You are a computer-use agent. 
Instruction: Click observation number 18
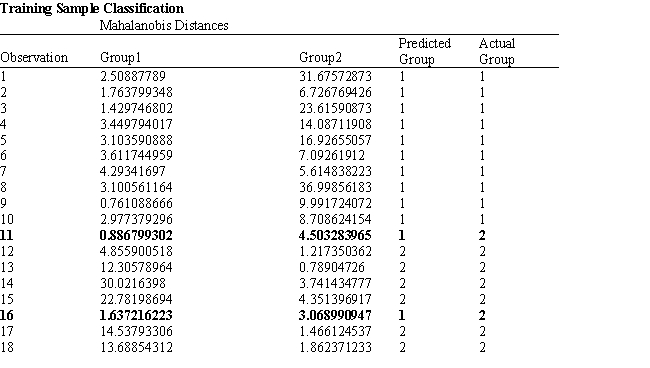click(7, 347)
